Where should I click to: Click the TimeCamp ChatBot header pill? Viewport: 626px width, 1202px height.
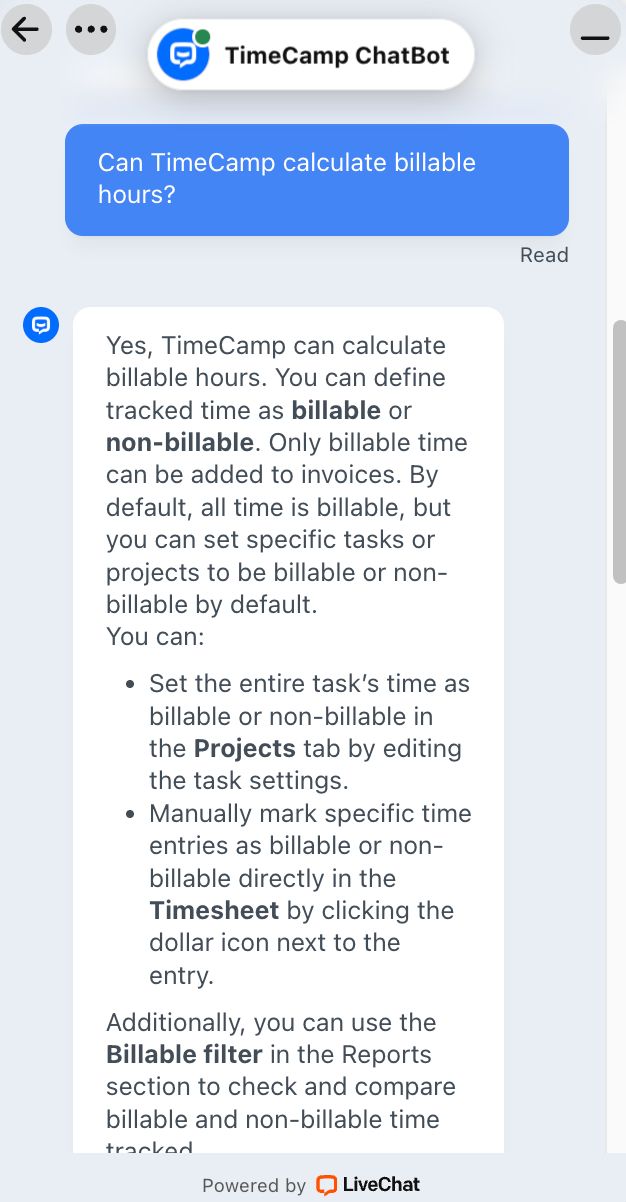pyautogui.click(x=310, y=54)
